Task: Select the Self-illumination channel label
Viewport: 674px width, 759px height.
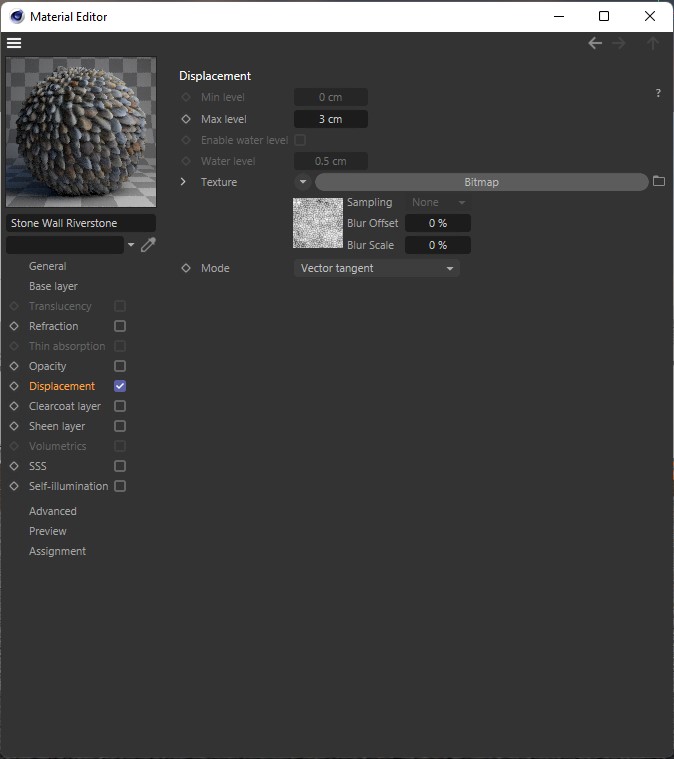Action: click(x=69, y=486)
